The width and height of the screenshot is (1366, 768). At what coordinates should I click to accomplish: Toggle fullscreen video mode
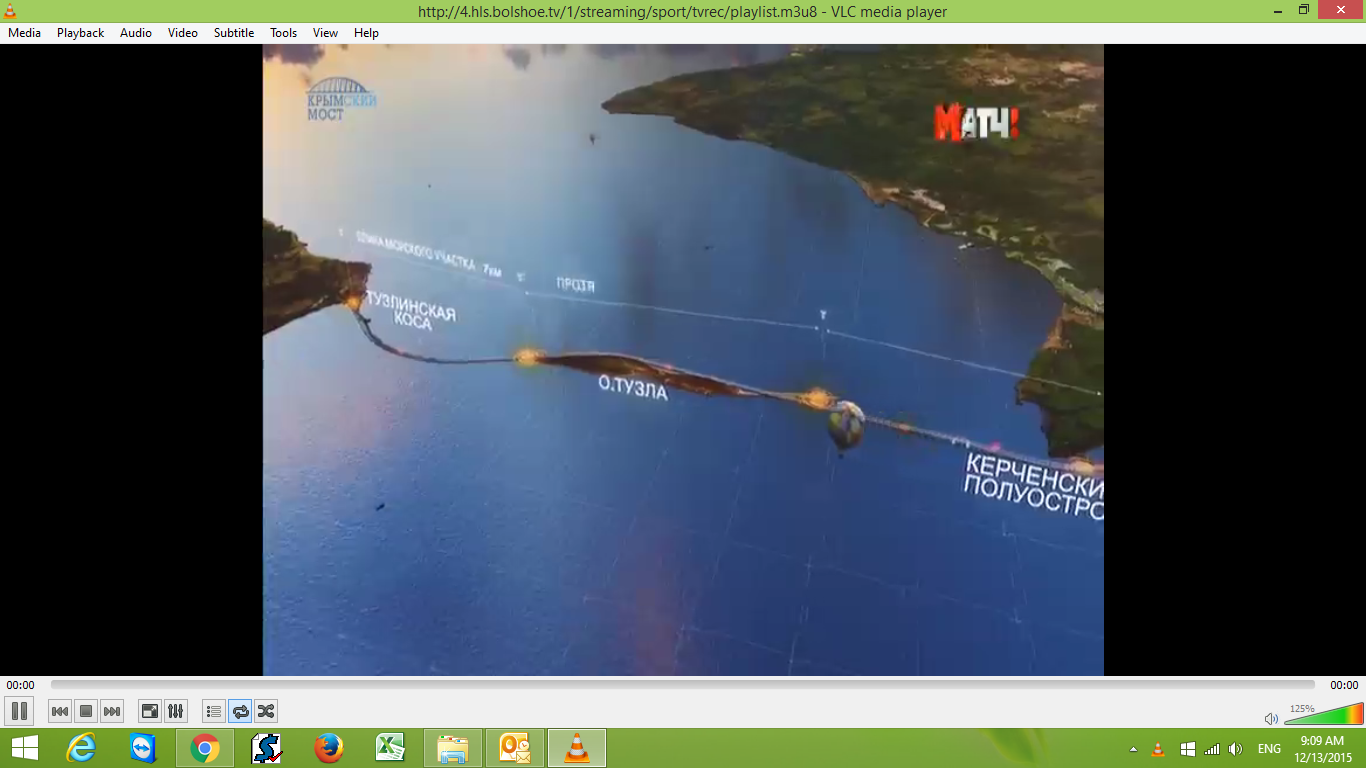tap(149, 711)
